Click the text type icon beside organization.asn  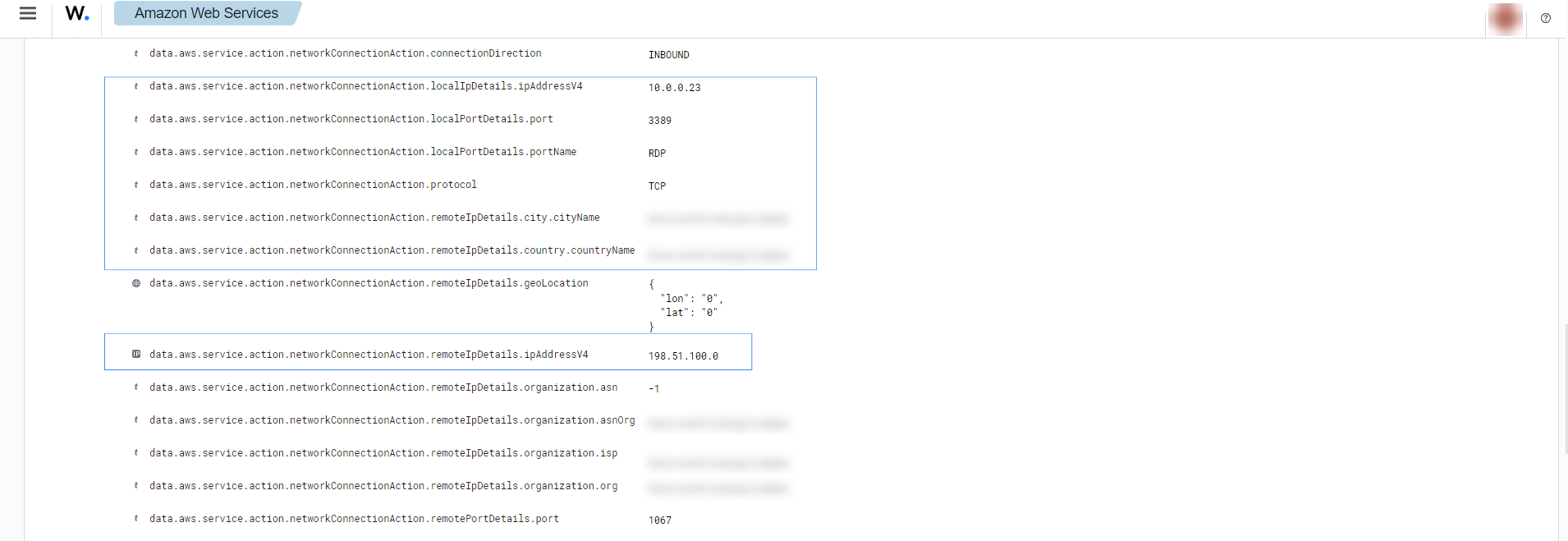click(x=136, y=387)
